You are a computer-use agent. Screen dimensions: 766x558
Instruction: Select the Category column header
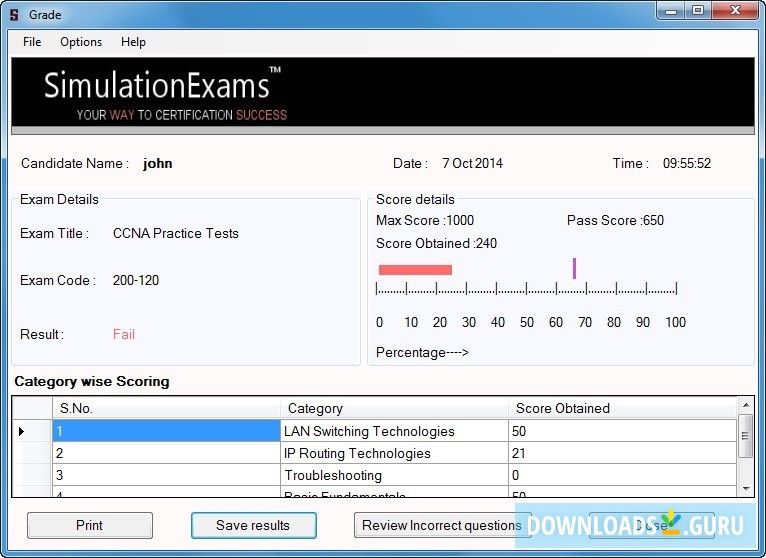[x=394, y=408]
